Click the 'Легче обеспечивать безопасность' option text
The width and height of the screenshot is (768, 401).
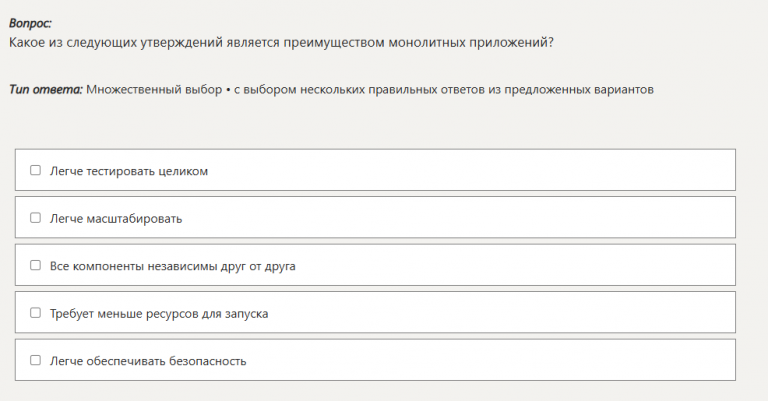point(148,361)
